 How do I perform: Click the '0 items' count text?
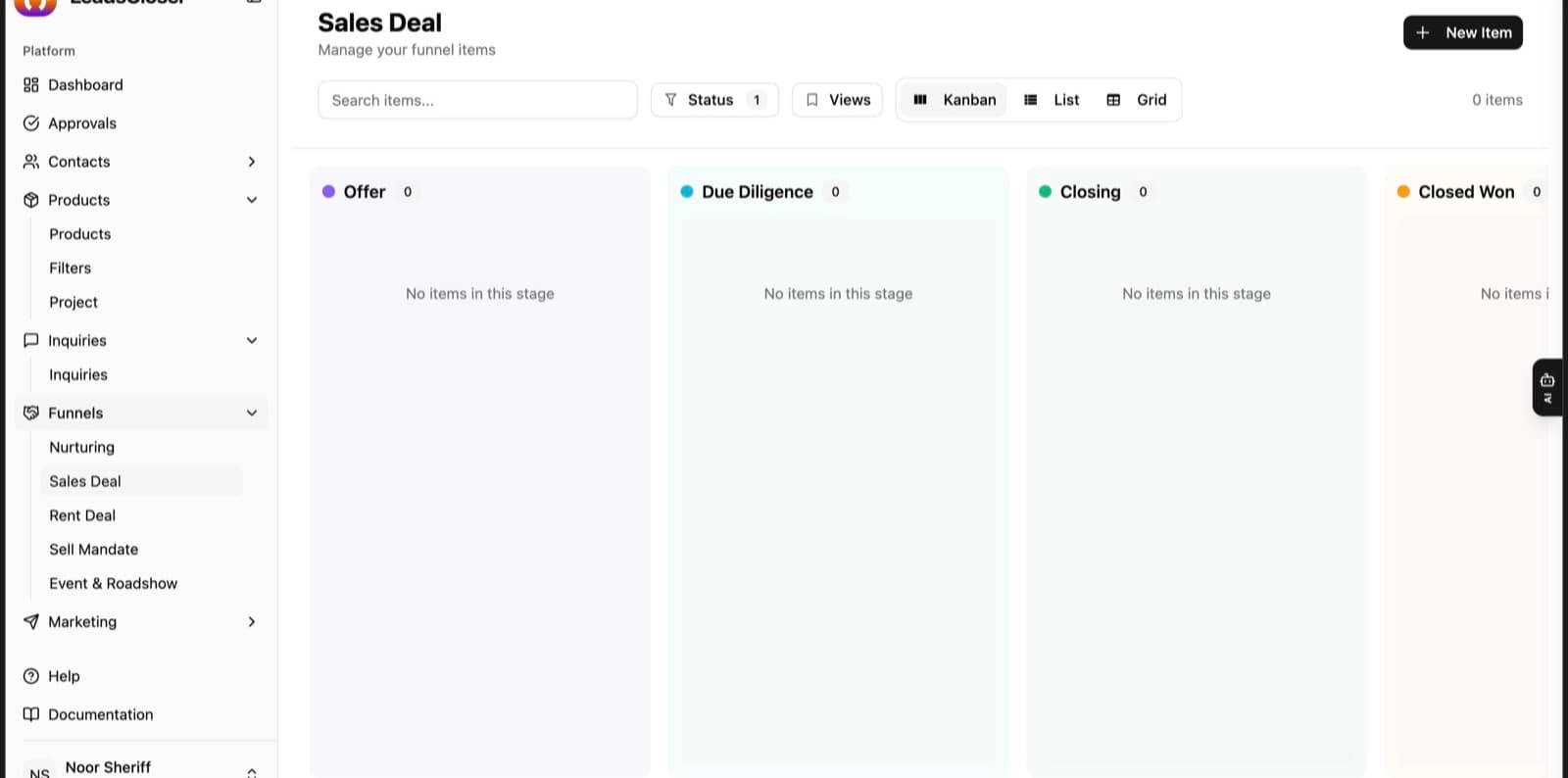click(x=1497, y=100)
